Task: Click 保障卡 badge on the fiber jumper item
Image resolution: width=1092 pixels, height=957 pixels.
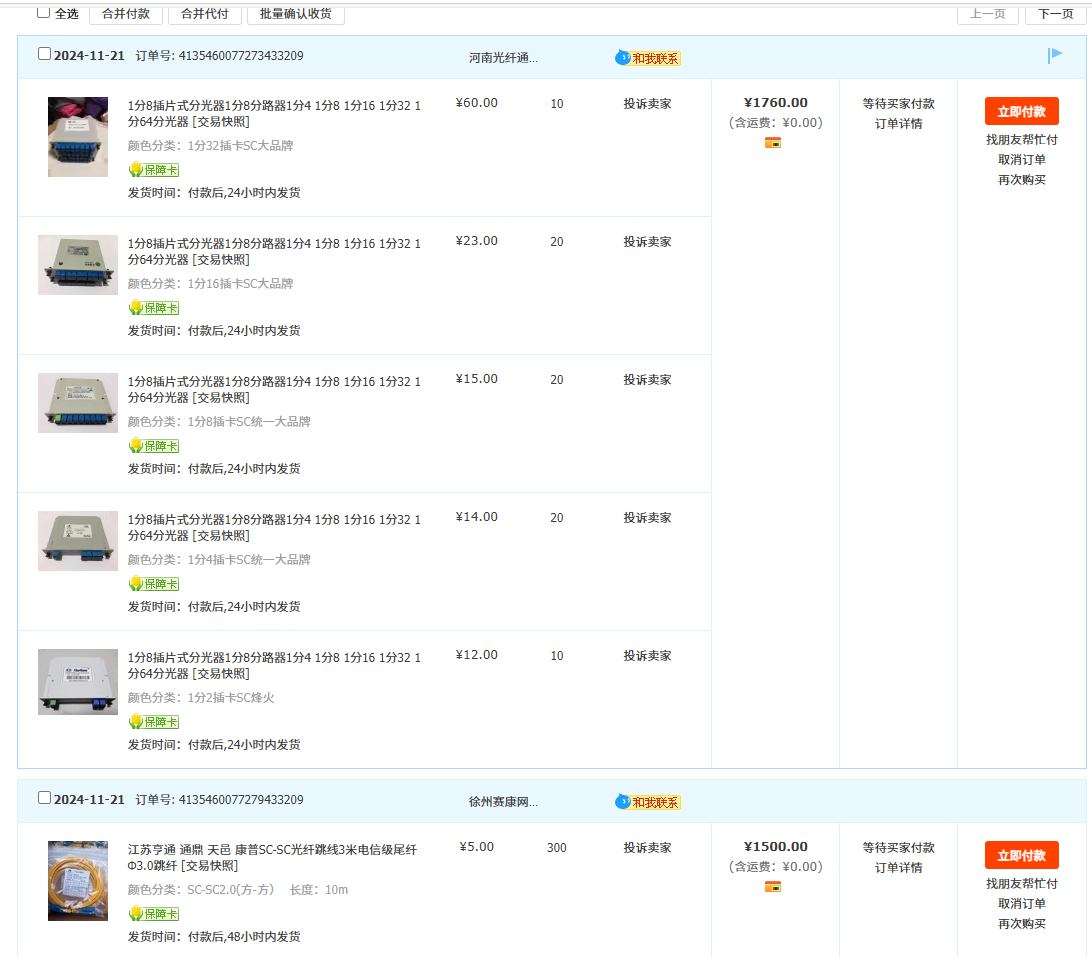Action: pos(154,913)
